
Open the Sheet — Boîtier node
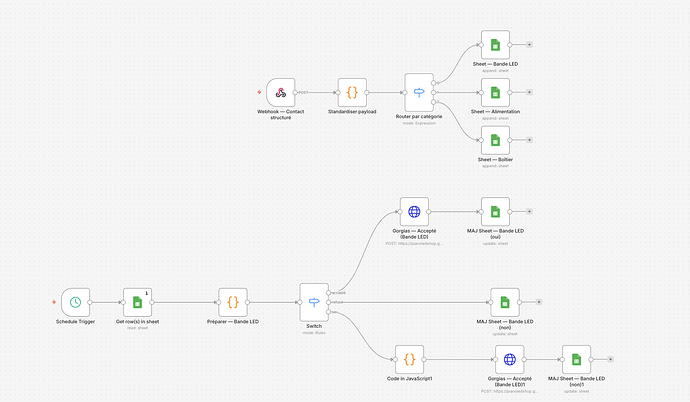click(495, 140)
